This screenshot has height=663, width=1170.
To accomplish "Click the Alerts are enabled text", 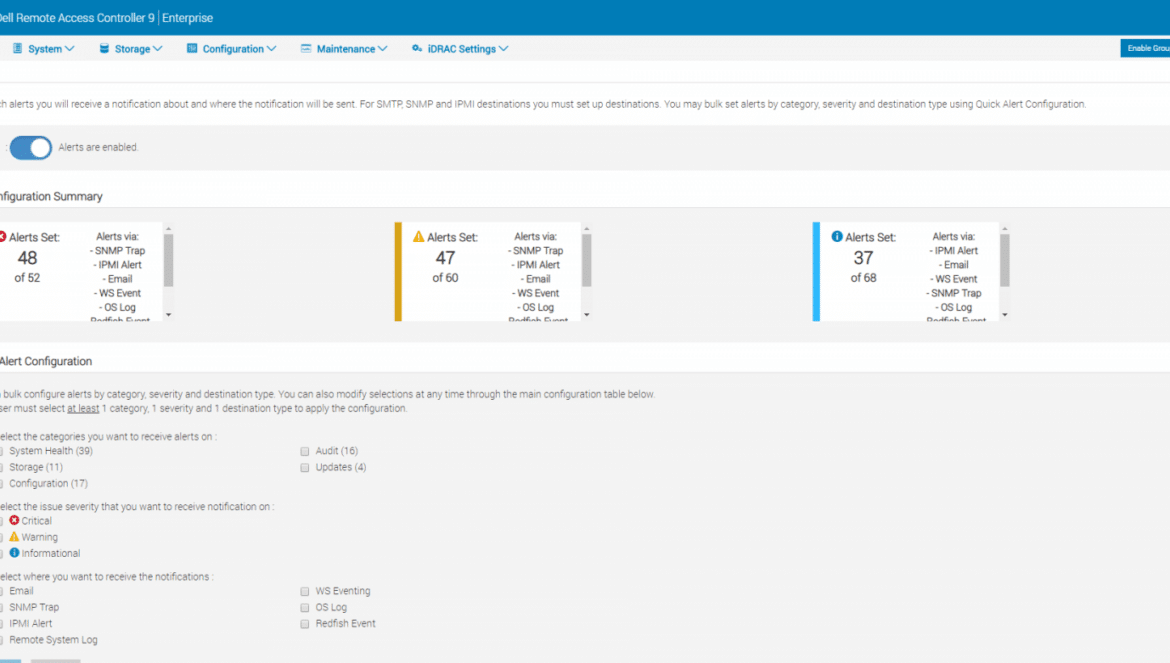I will pos(98,148).
